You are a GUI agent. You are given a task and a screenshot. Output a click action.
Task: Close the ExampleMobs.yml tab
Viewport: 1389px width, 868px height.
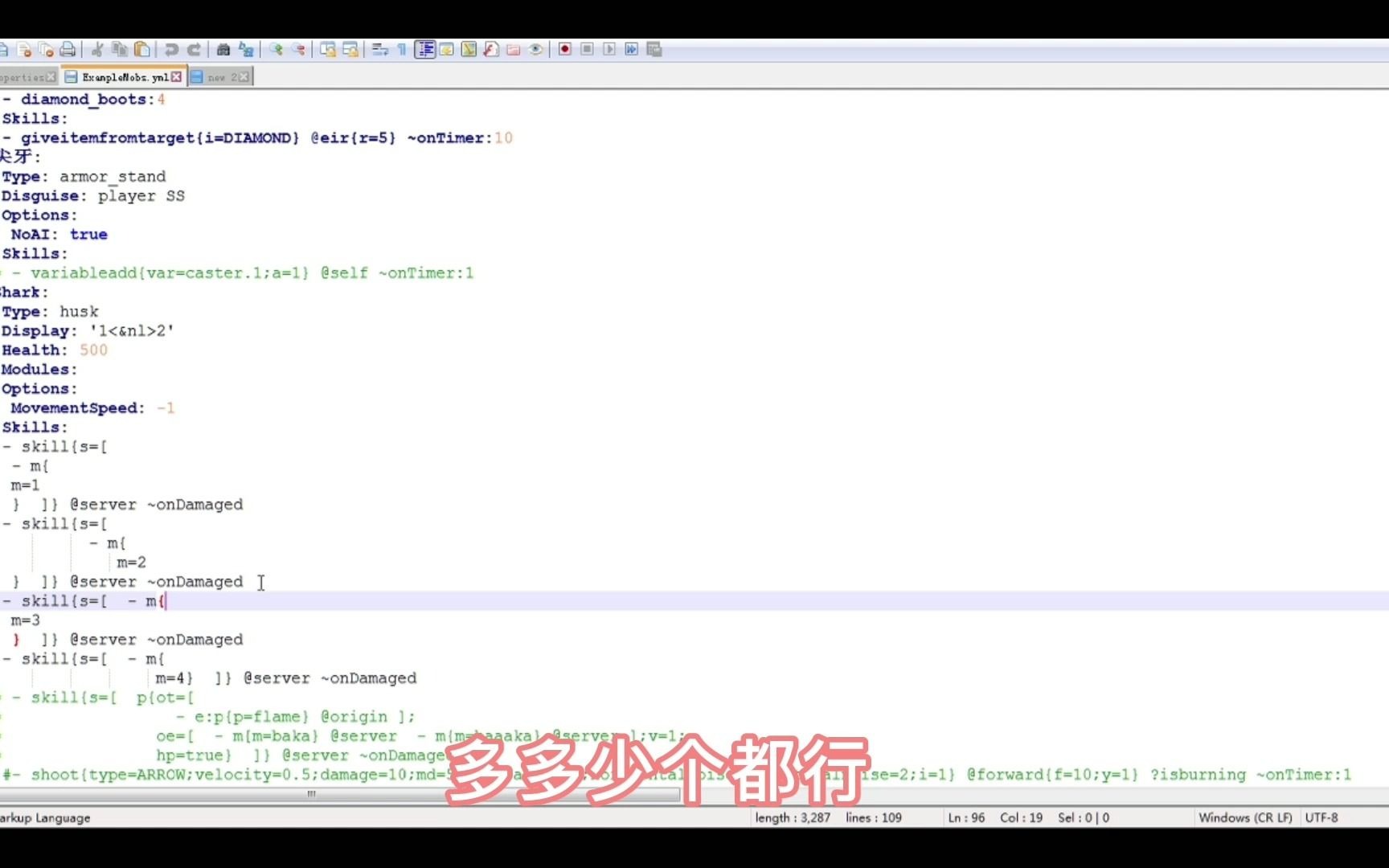(x=177, y=77)
